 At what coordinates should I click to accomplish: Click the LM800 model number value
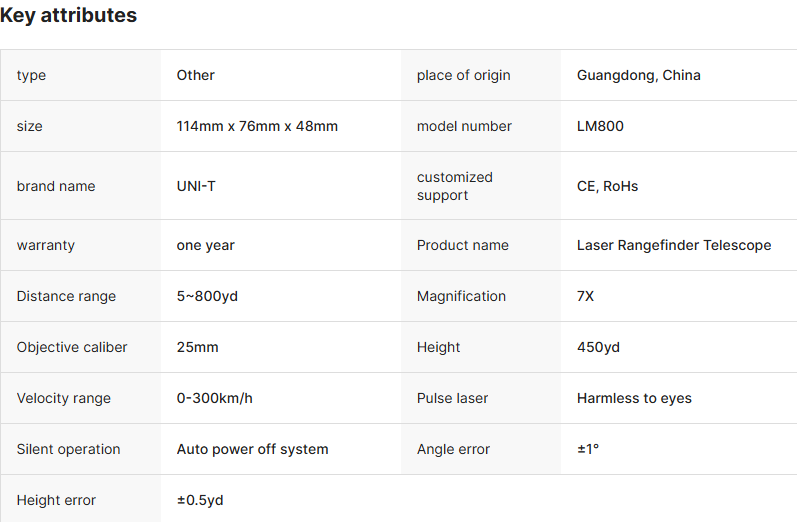[x=600, y=126]
